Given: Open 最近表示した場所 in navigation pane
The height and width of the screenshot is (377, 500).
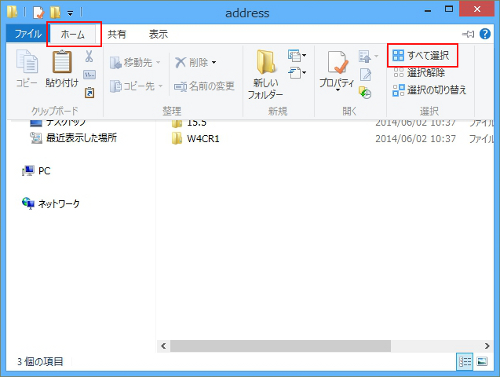Looking at the screenshot, I should [x=73, y=138].
